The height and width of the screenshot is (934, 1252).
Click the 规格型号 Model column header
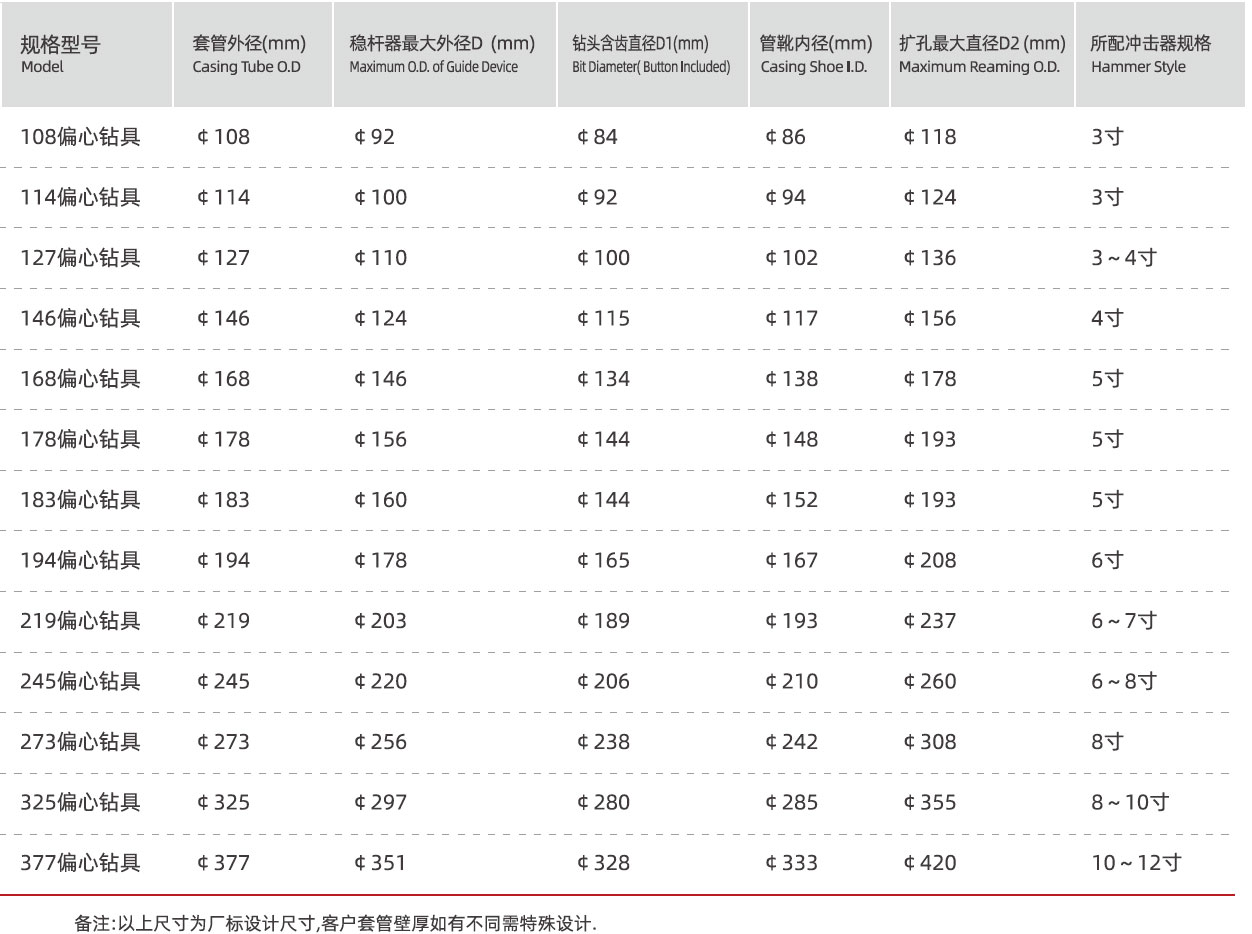(60, 55)
